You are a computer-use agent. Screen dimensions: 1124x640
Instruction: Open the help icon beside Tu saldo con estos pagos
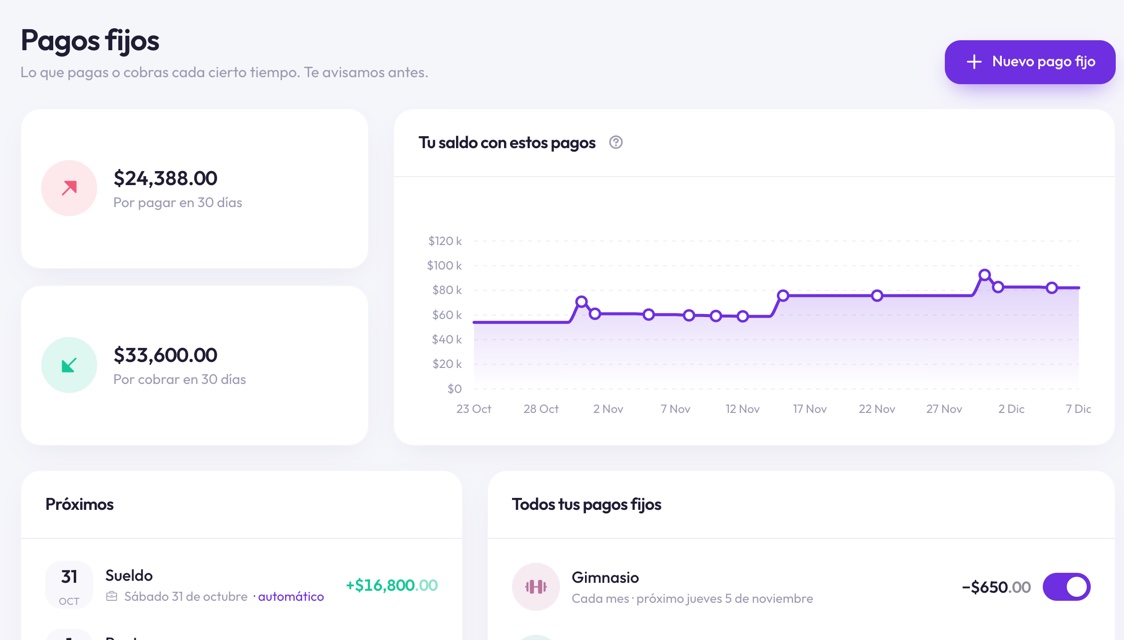(616, 143)
